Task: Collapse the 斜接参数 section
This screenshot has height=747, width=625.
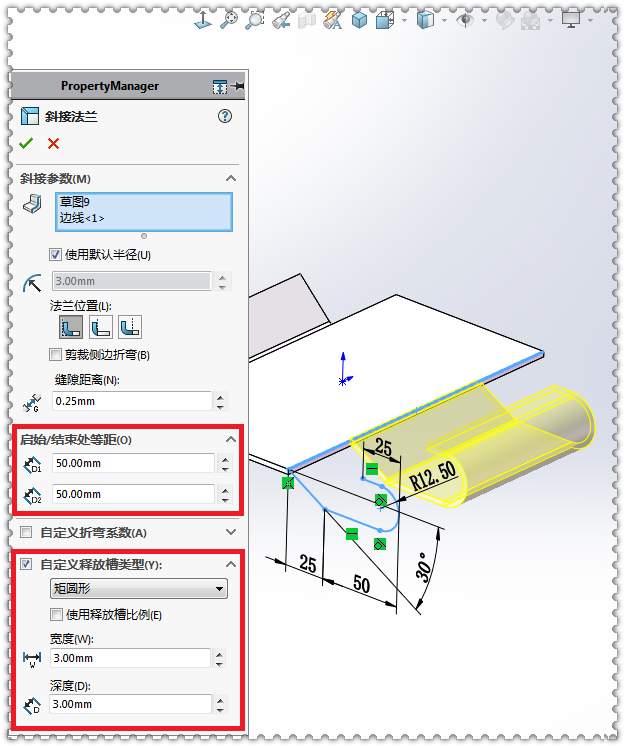Action: point(231,178)
